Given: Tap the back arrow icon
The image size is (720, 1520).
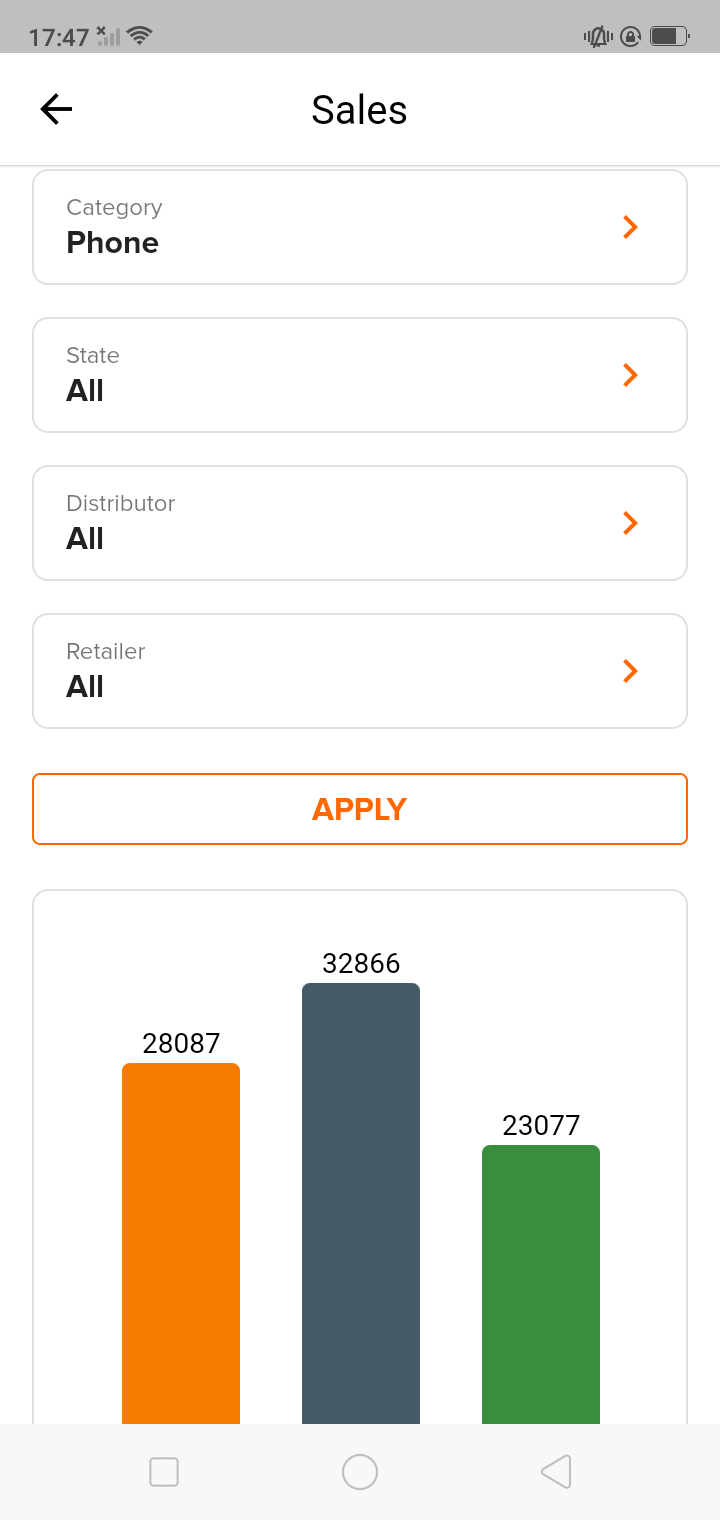Looking at the screenshot, I should pyautogui.click(x=56, y=109).
